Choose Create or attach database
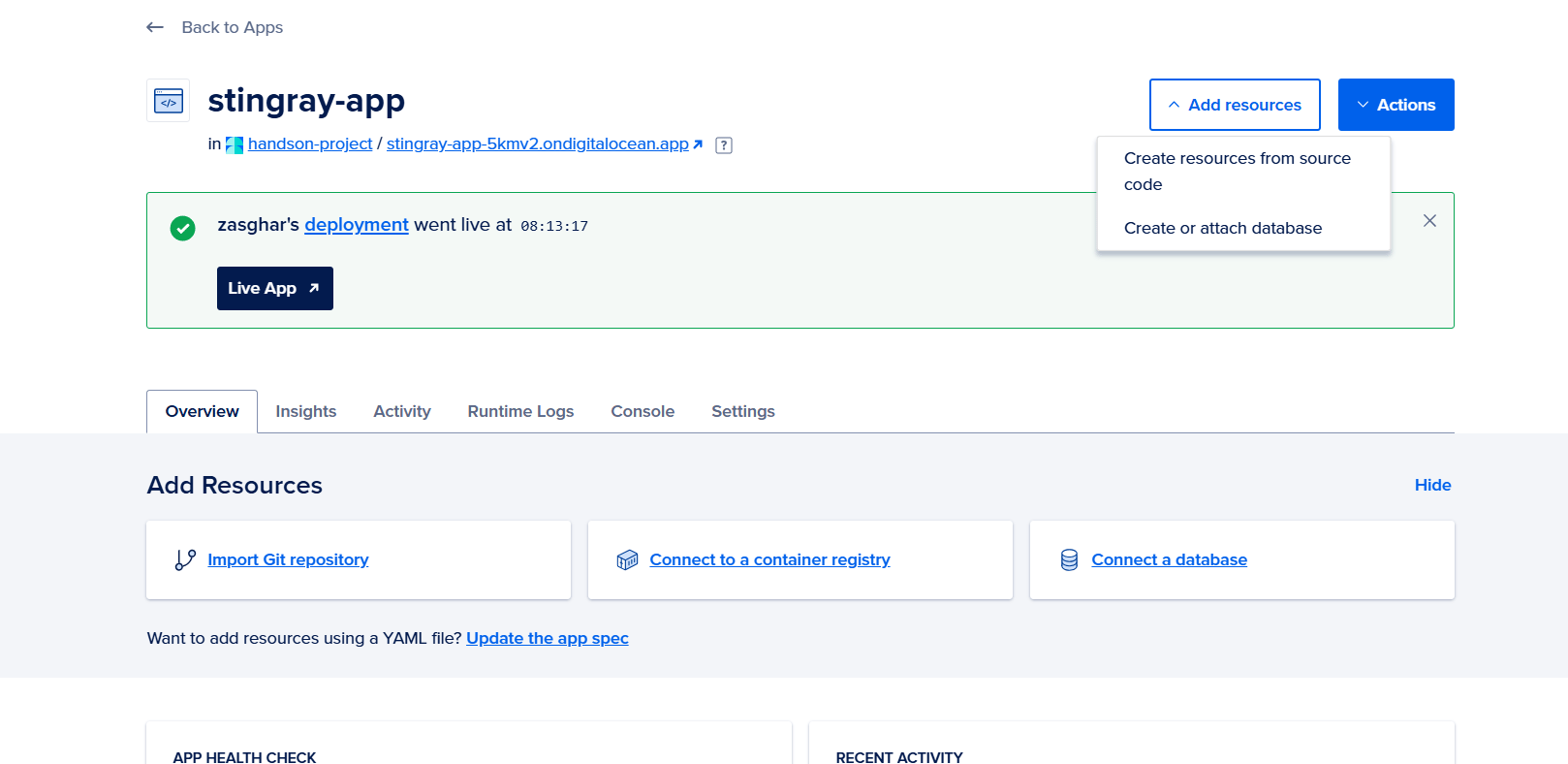Image resolution: width=1568 pixels, height=764 pixels. tap(1243, 228)
